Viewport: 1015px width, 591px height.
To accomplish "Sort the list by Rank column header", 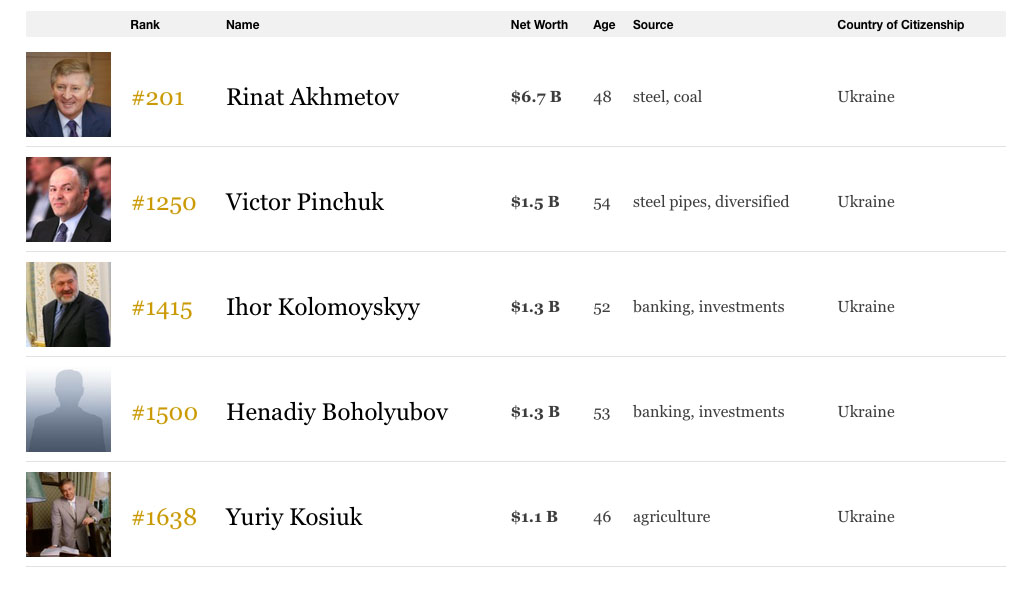I will [145, 25].
